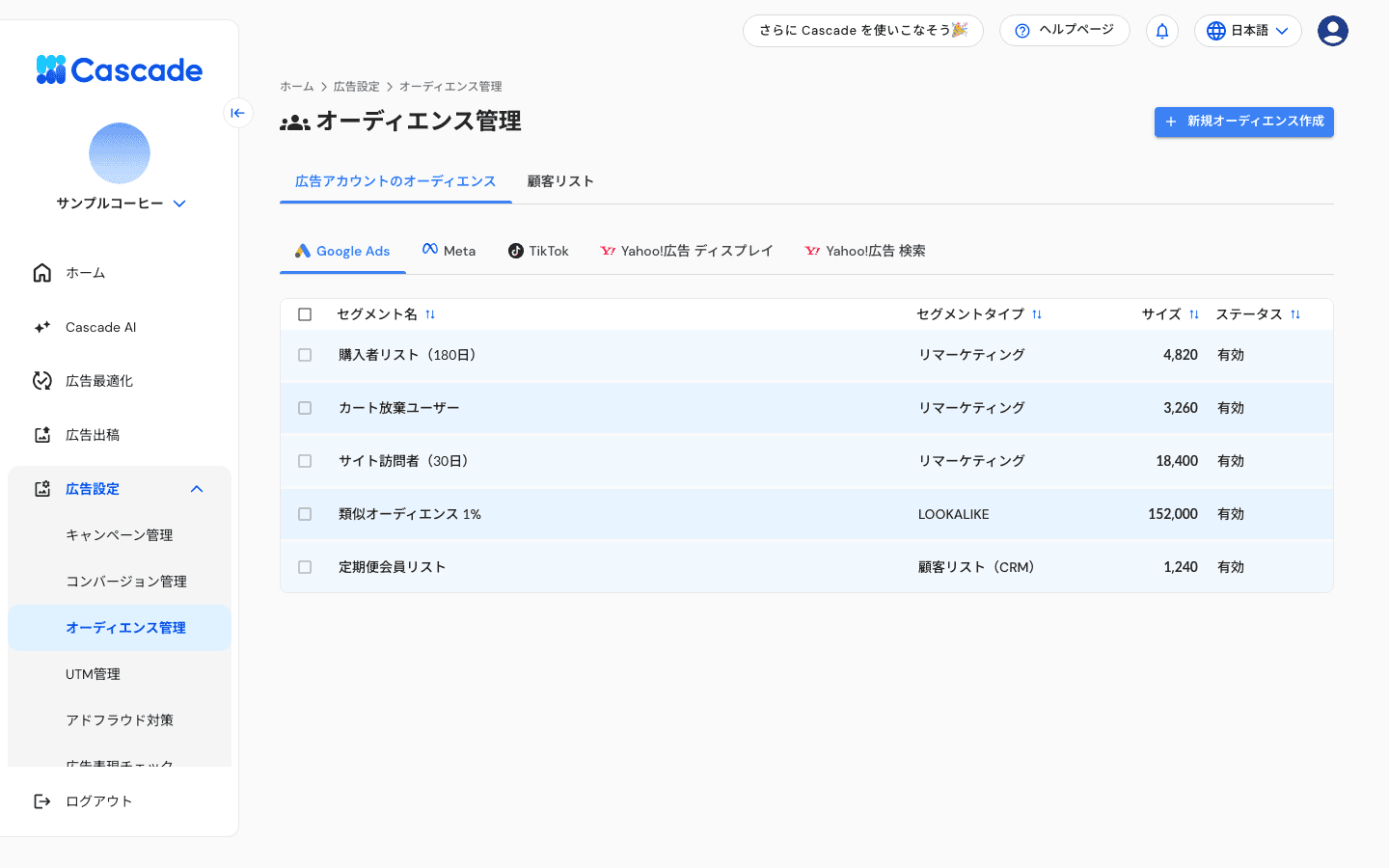Select オーディエンス管理 in sidebar
1389x868 pixels.
[x=120, y=628]
